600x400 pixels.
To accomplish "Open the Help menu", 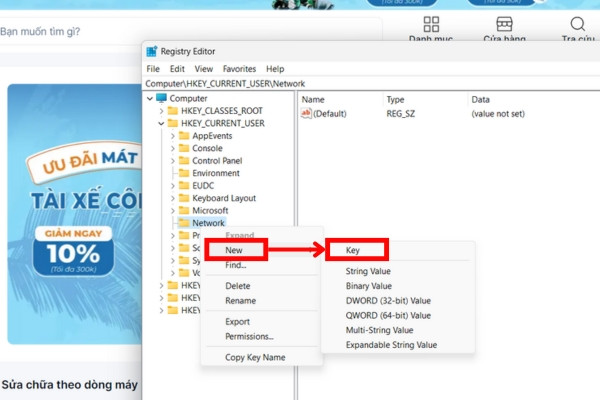I will click(275, 69).
